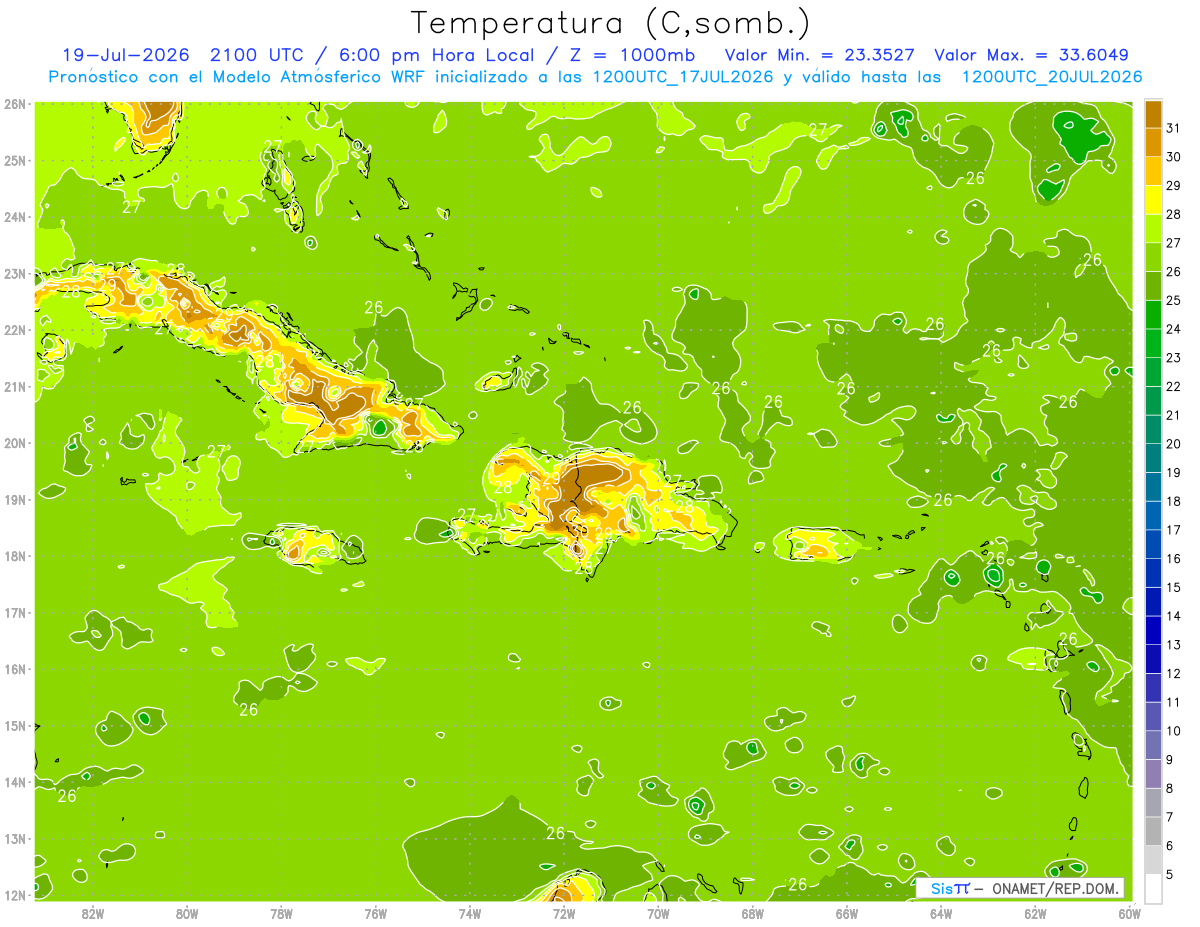1200x927 pixels.
Task: Select the "Z = 1000mb" level text
Action: coord(632,55)
